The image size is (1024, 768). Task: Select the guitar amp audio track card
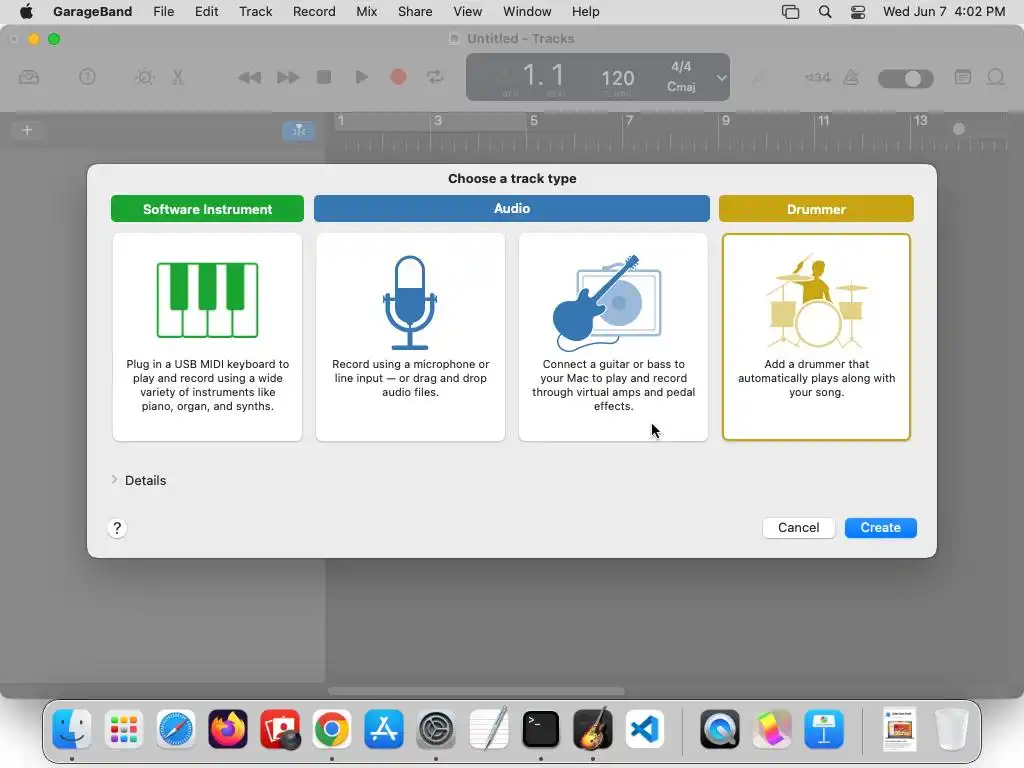613,337
